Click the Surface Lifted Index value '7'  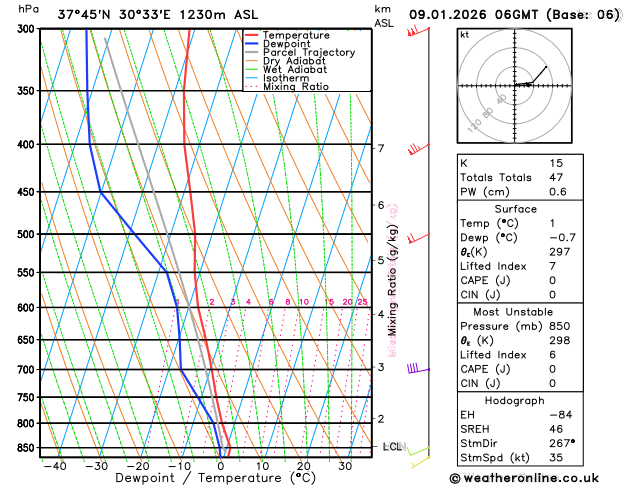(x=553, y=266)
